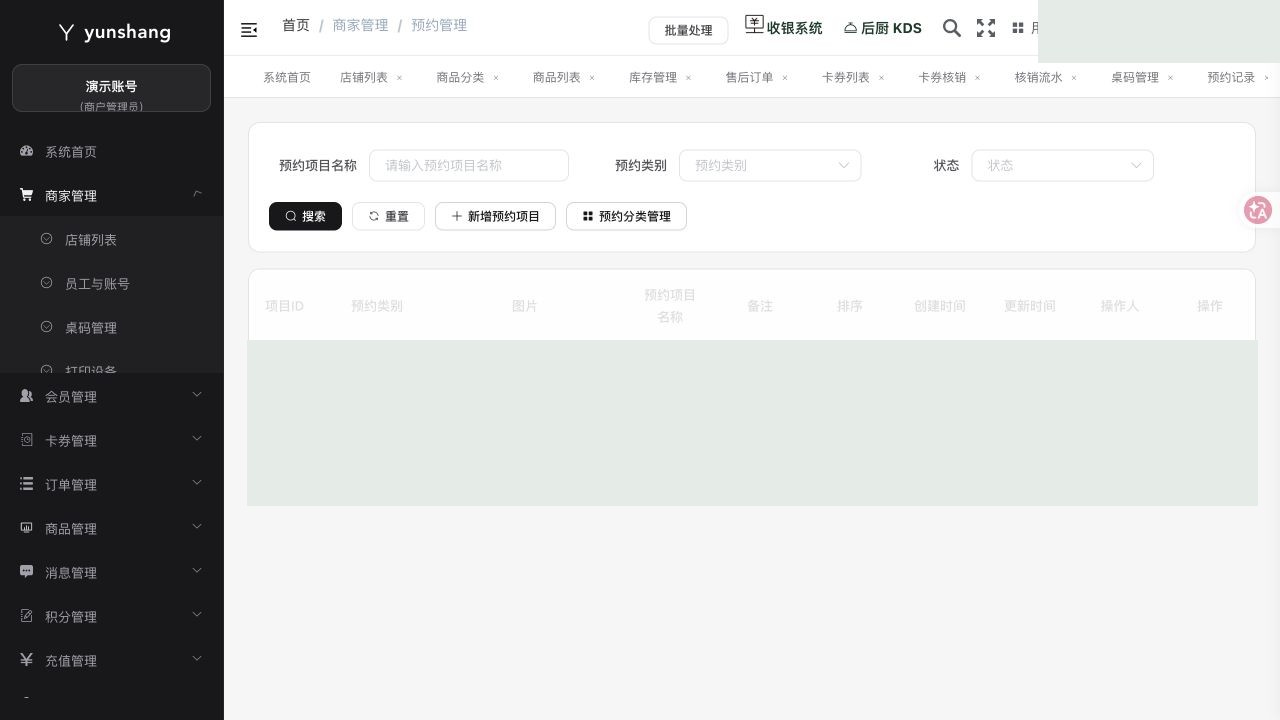Go to 首页 via breadcrumb
Image resolution: width=1280 pixels, height=720 pixels.
click(x=296, y=25)
